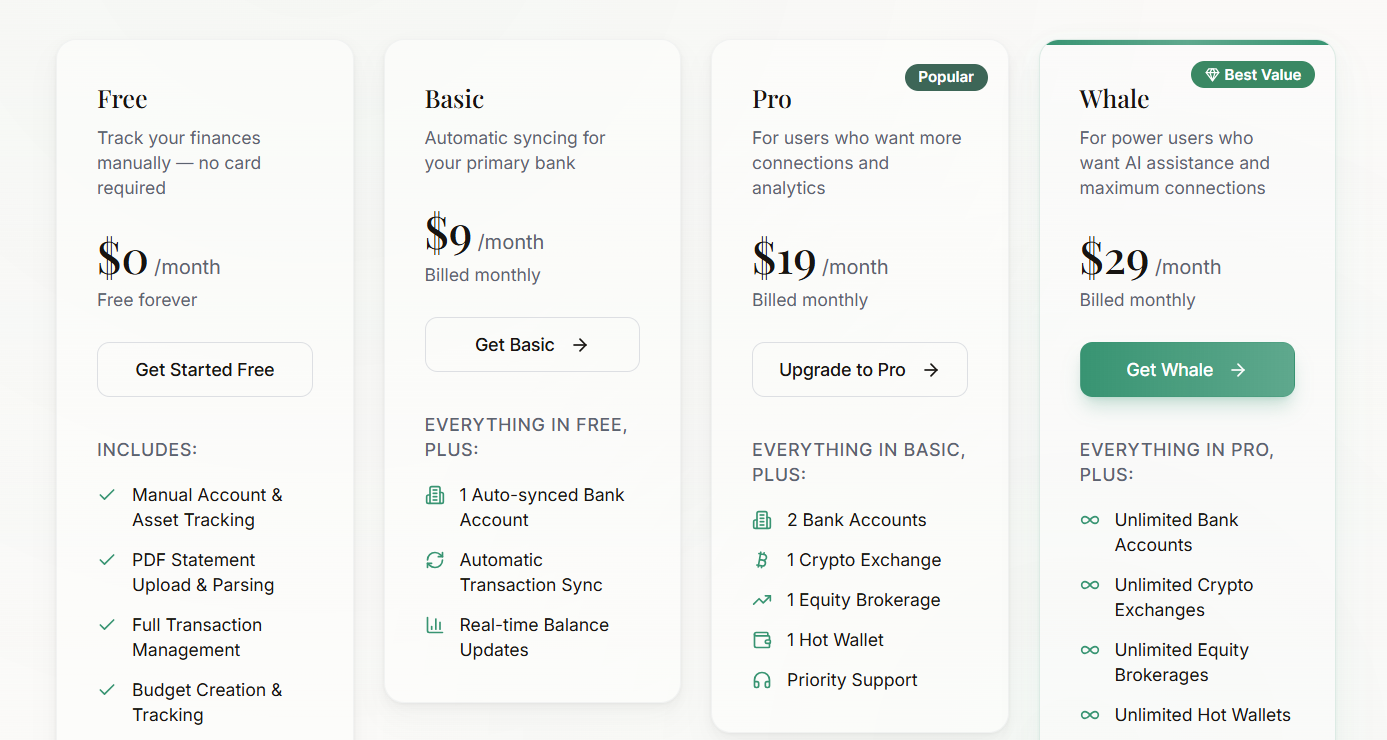
Task: Click the checkmark beside Manual Account & Asset Tracking
Action: (x=107, y=495)
